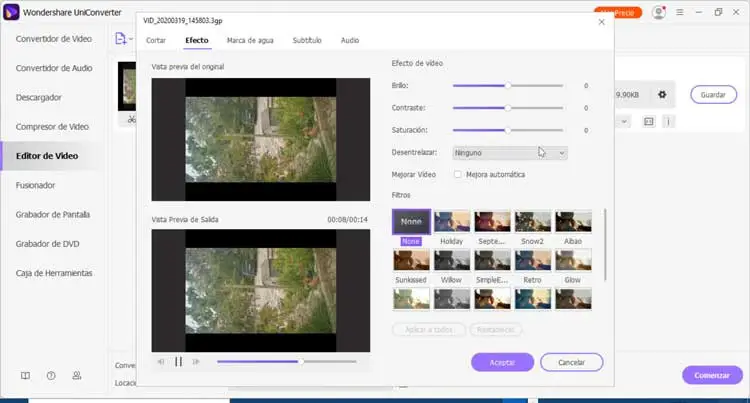Click the help question mark icon
Screen dimensions: 750x403
pyautogui.click(x=51, y=376)
